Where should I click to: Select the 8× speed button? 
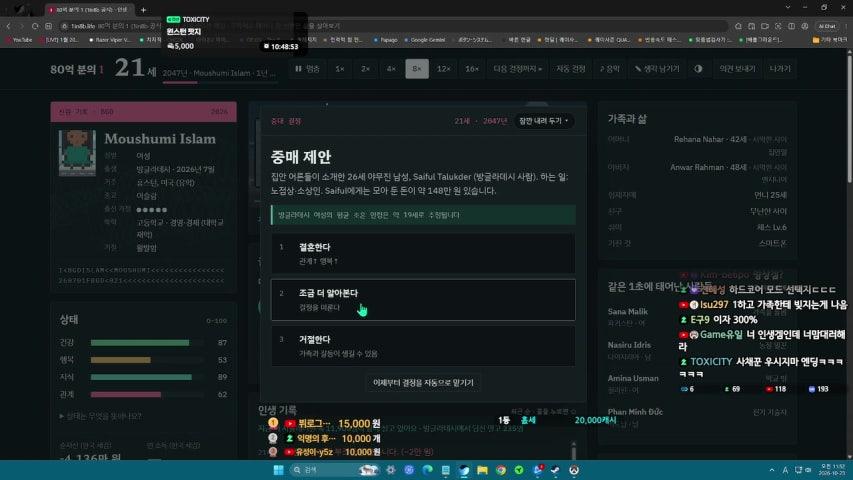(417, 69)
